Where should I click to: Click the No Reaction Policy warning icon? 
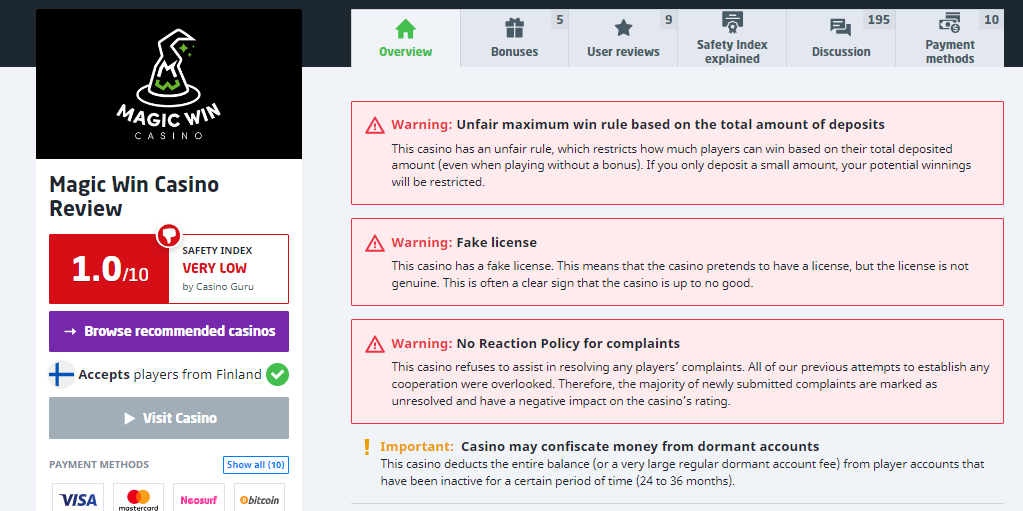point(375,344)
